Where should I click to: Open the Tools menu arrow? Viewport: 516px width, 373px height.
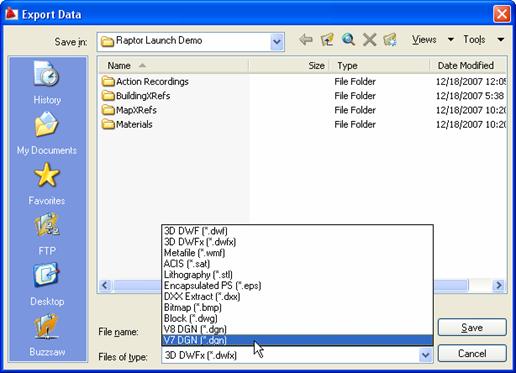coord(501,39)
